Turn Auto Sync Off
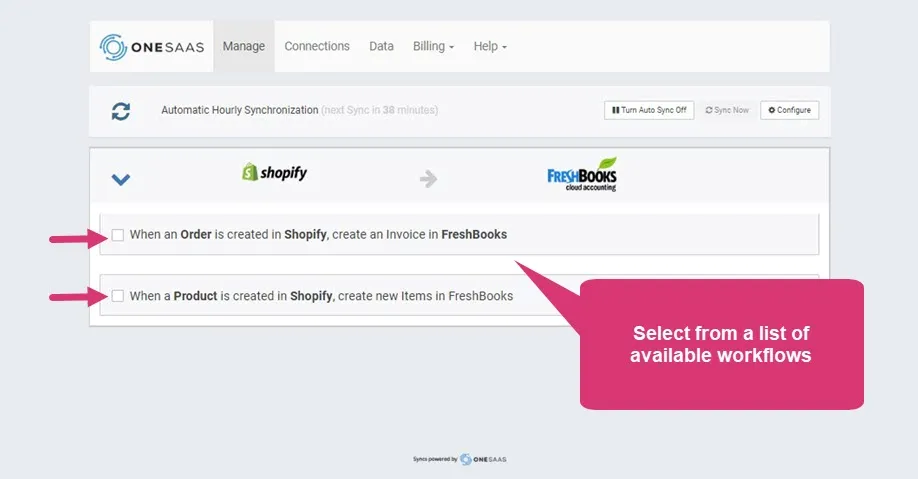The image size is (918, 479). tap(649, 110)
